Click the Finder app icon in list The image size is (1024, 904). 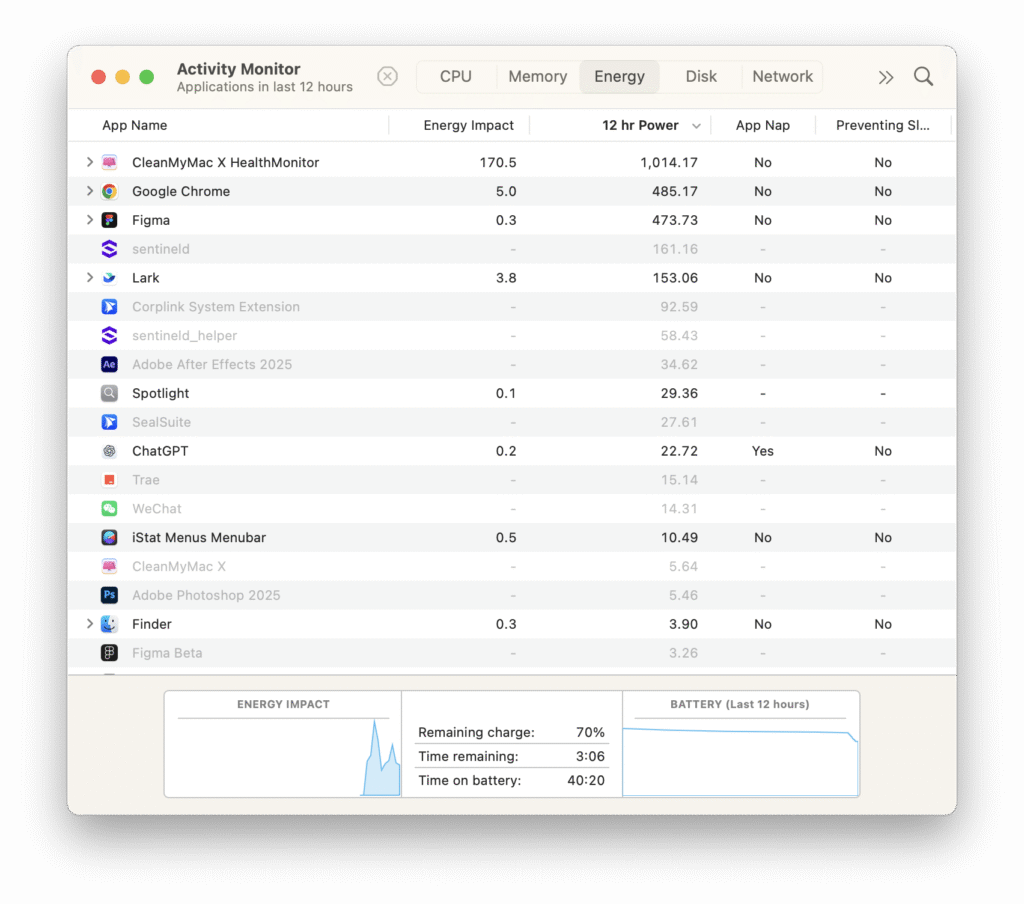[109, 624]
